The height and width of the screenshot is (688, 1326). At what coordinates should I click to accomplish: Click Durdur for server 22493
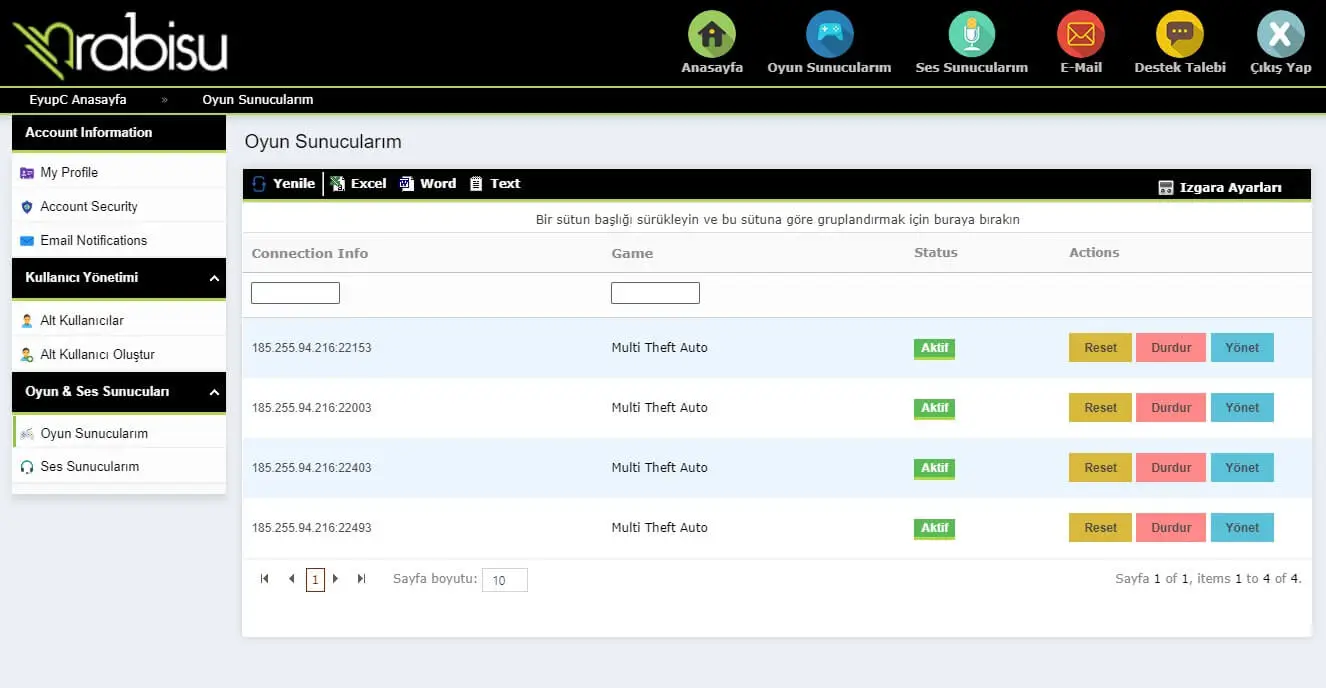click(x=1171, y=528)
